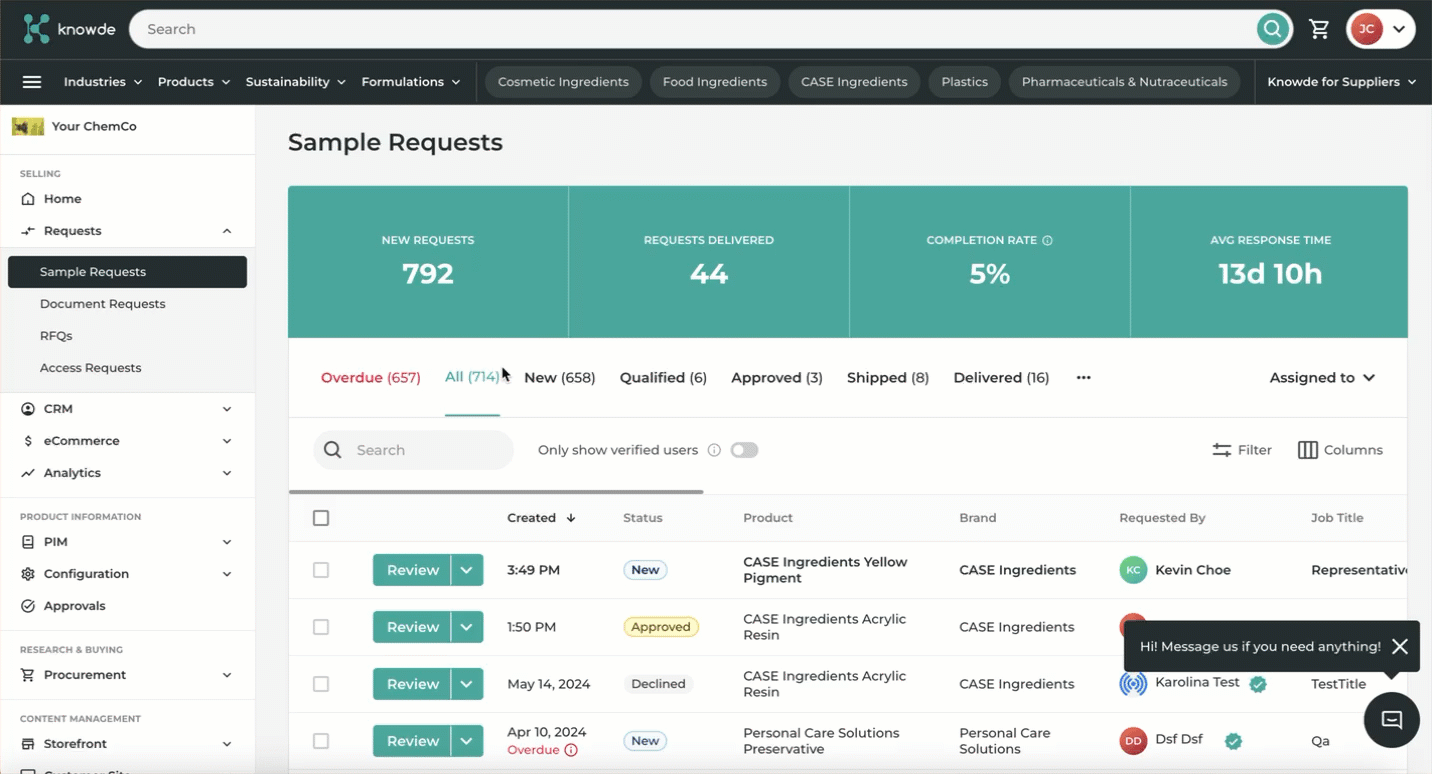1432x774 pixels.
Task: Click Dsf Dsf's verified badge
Action: [x=1234, y=741]
